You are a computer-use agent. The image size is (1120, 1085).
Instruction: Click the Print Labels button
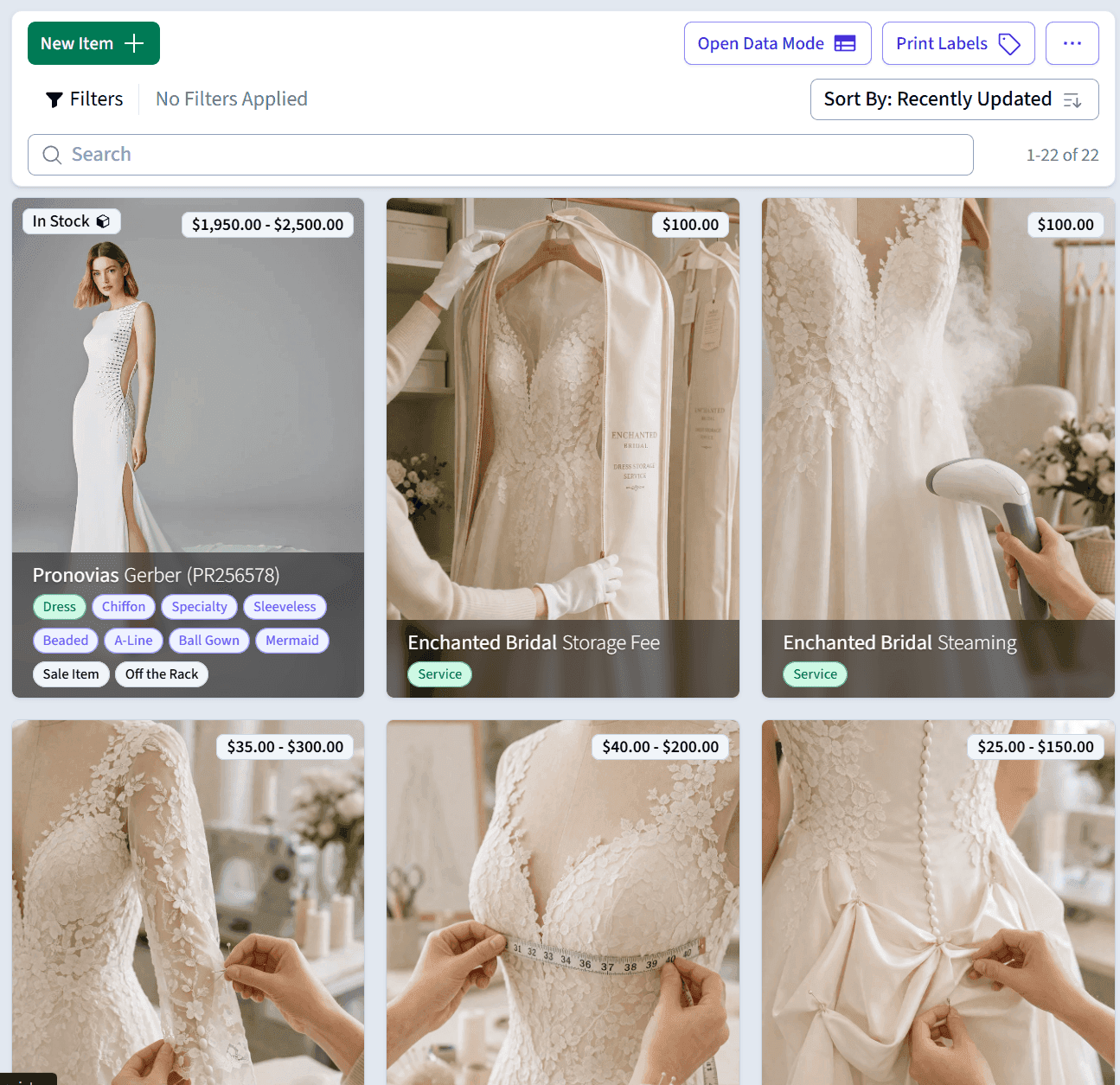[958, 43]
